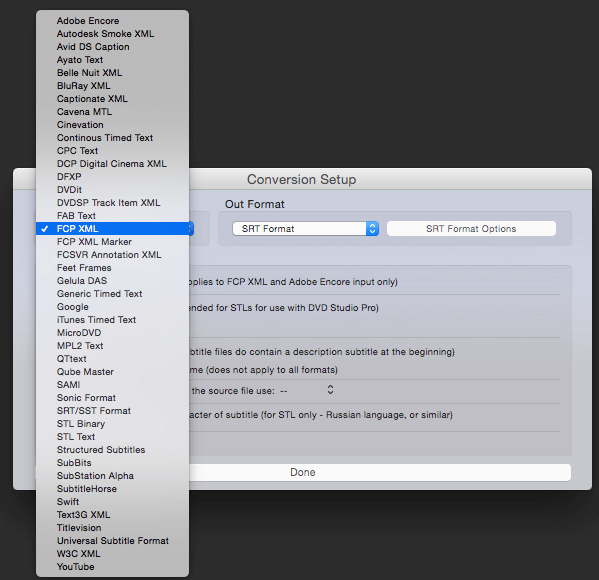This screenshot has height=580, width=599.
Task: Select MPL2 Text format
Action: (112, 345)
